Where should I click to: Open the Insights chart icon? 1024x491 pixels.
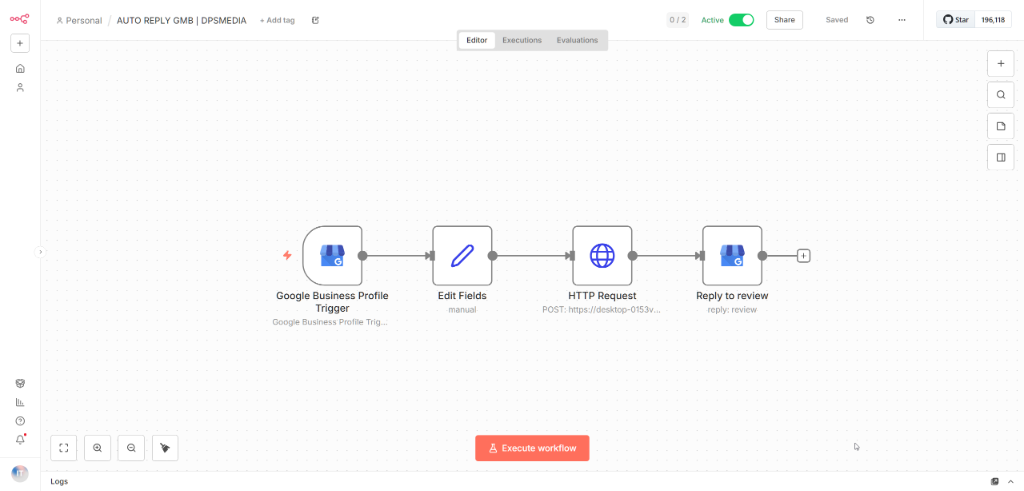20,402
